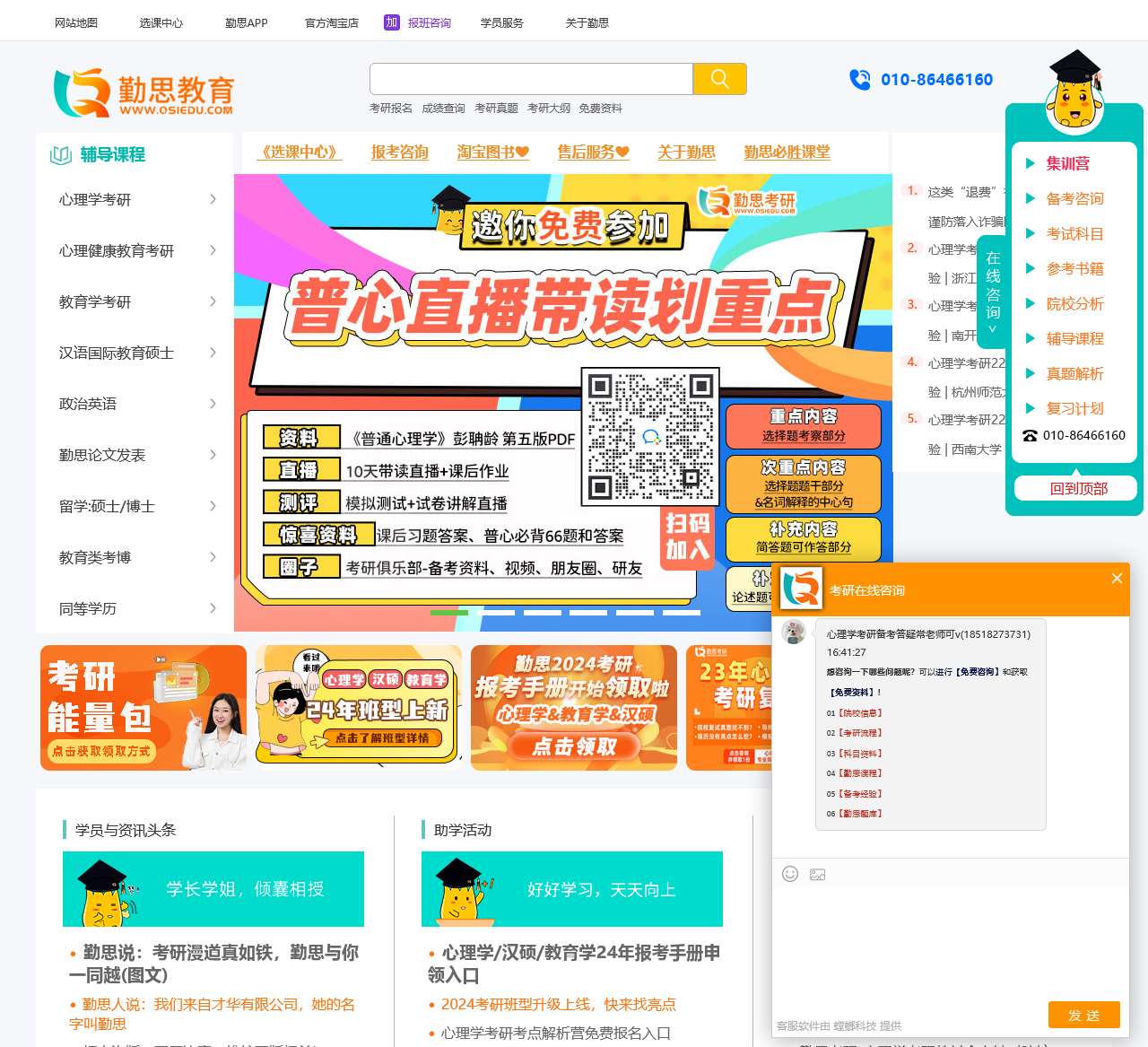This screenshot has height=1047, width=1148.
Task: Open 勤思APP in the top bar
Action: (x=247, y=22)
